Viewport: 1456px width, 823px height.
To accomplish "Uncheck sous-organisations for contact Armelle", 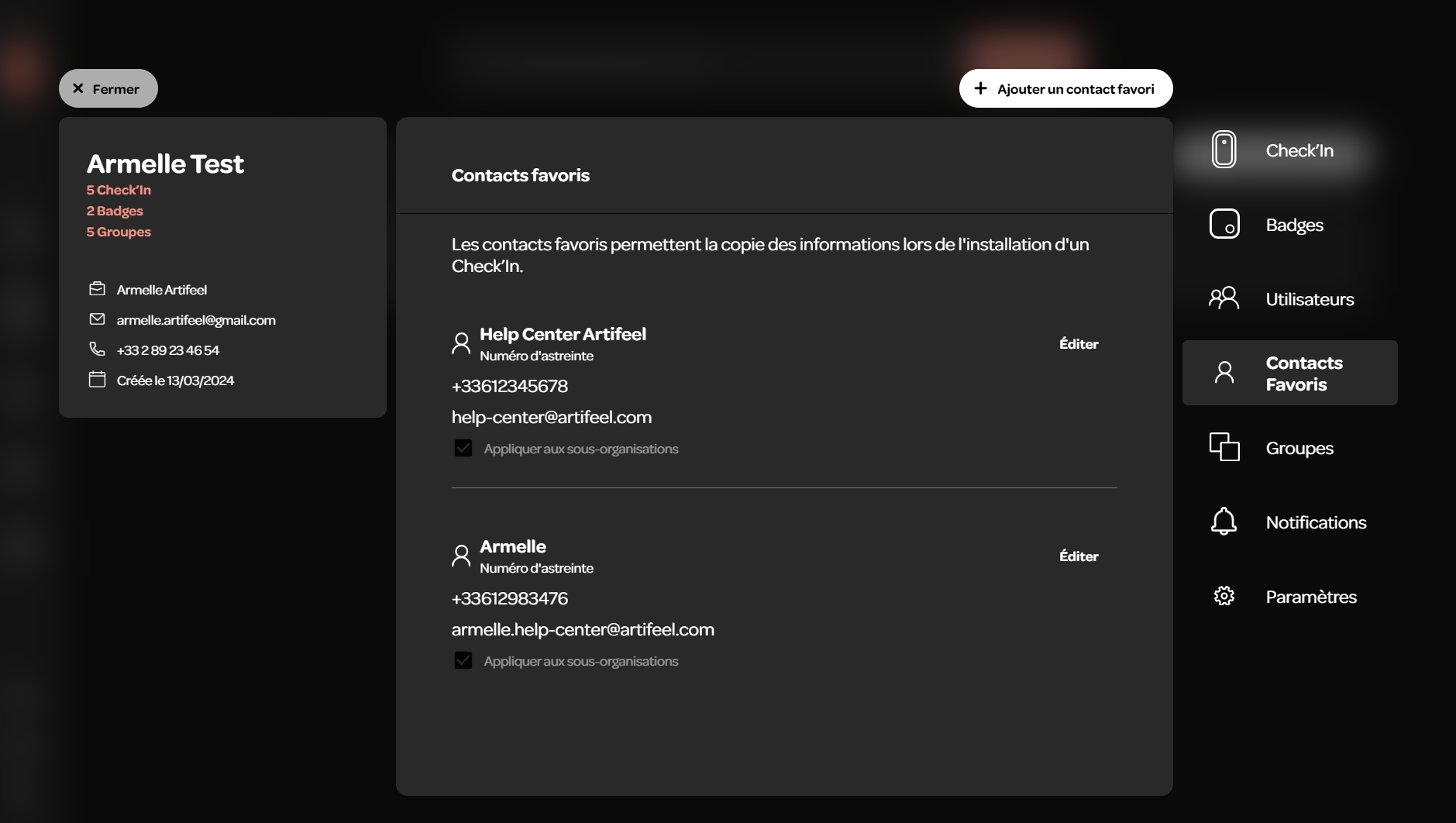I will point(463,660).
